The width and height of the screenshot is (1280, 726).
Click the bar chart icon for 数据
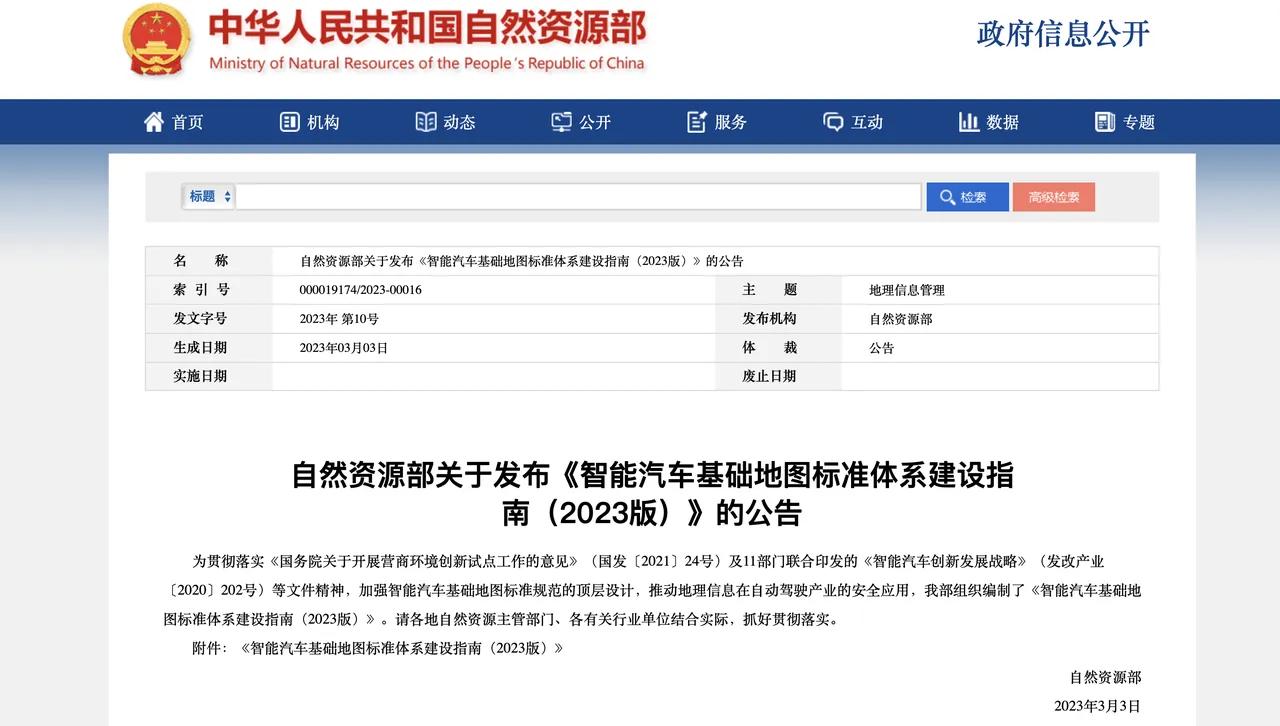[x=969, y=122]
